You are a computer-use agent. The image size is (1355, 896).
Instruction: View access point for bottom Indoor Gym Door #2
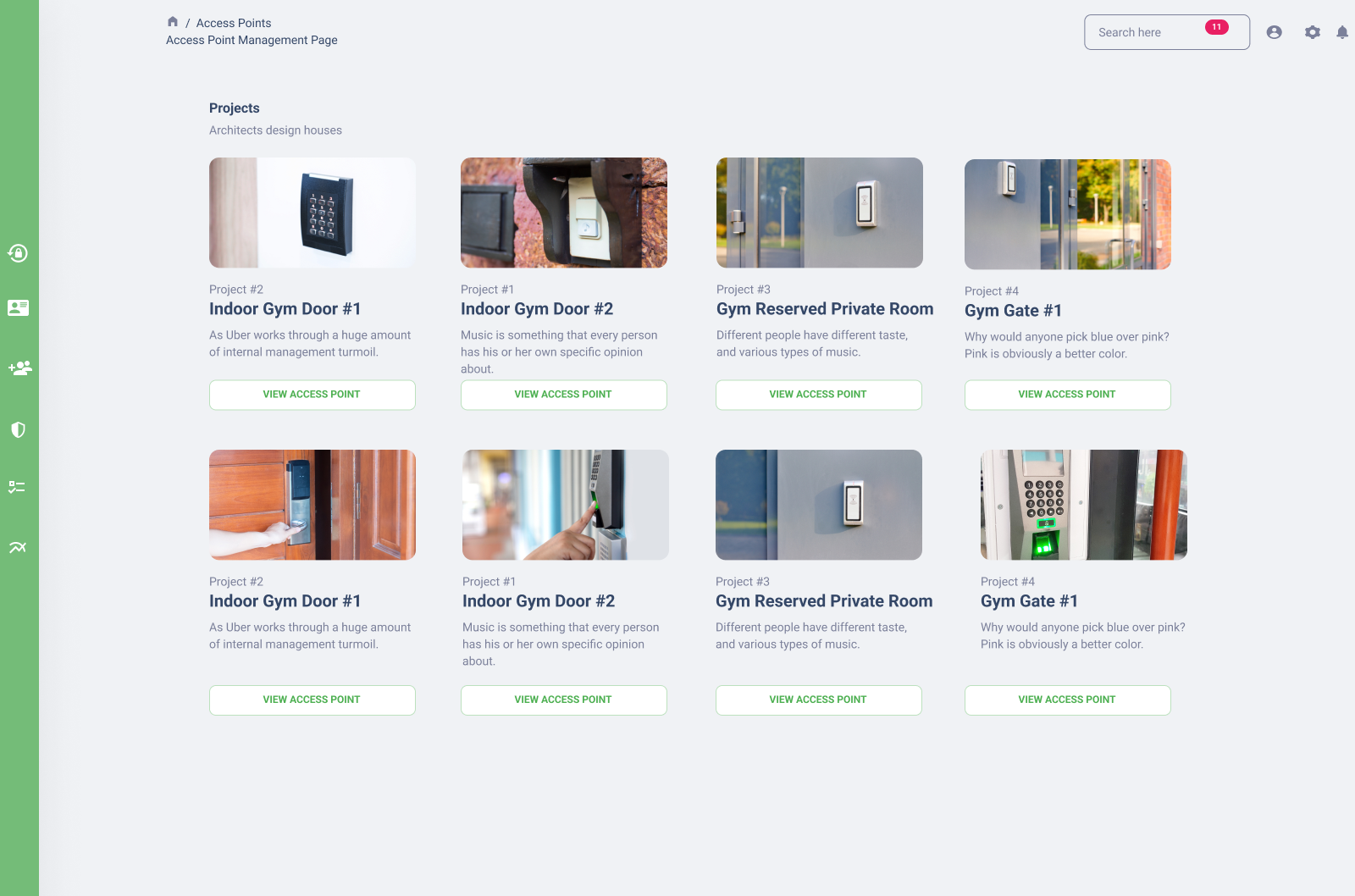(564, 700)
